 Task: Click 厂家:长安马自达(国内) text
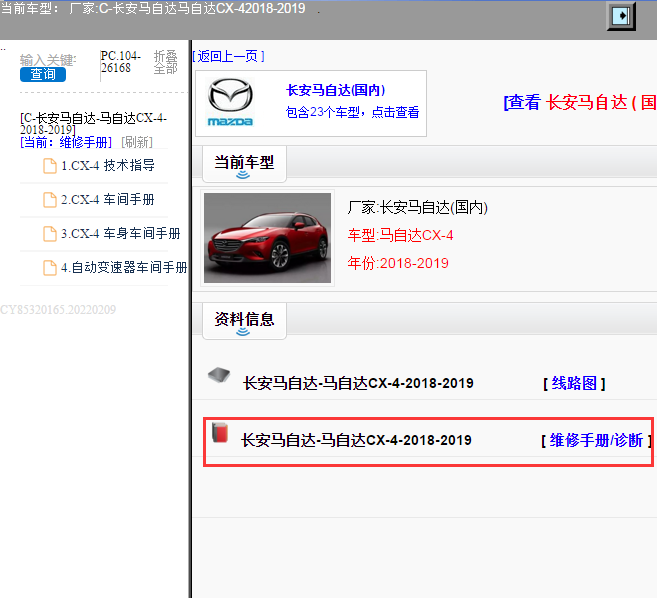click(x=417, y=207)
